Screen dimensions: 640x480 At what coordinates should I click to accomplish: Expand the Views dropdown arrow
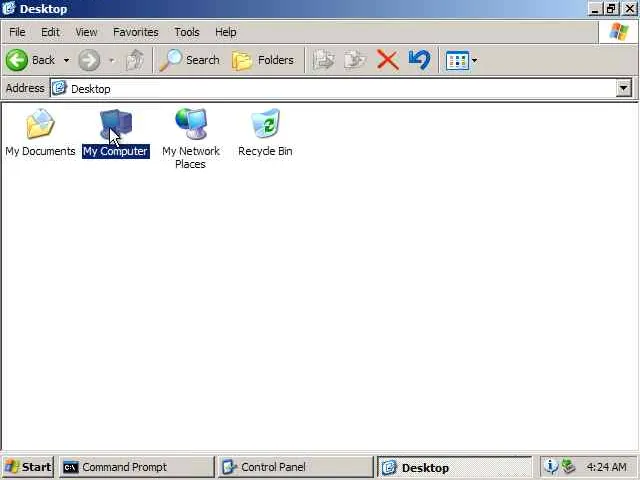474,60
